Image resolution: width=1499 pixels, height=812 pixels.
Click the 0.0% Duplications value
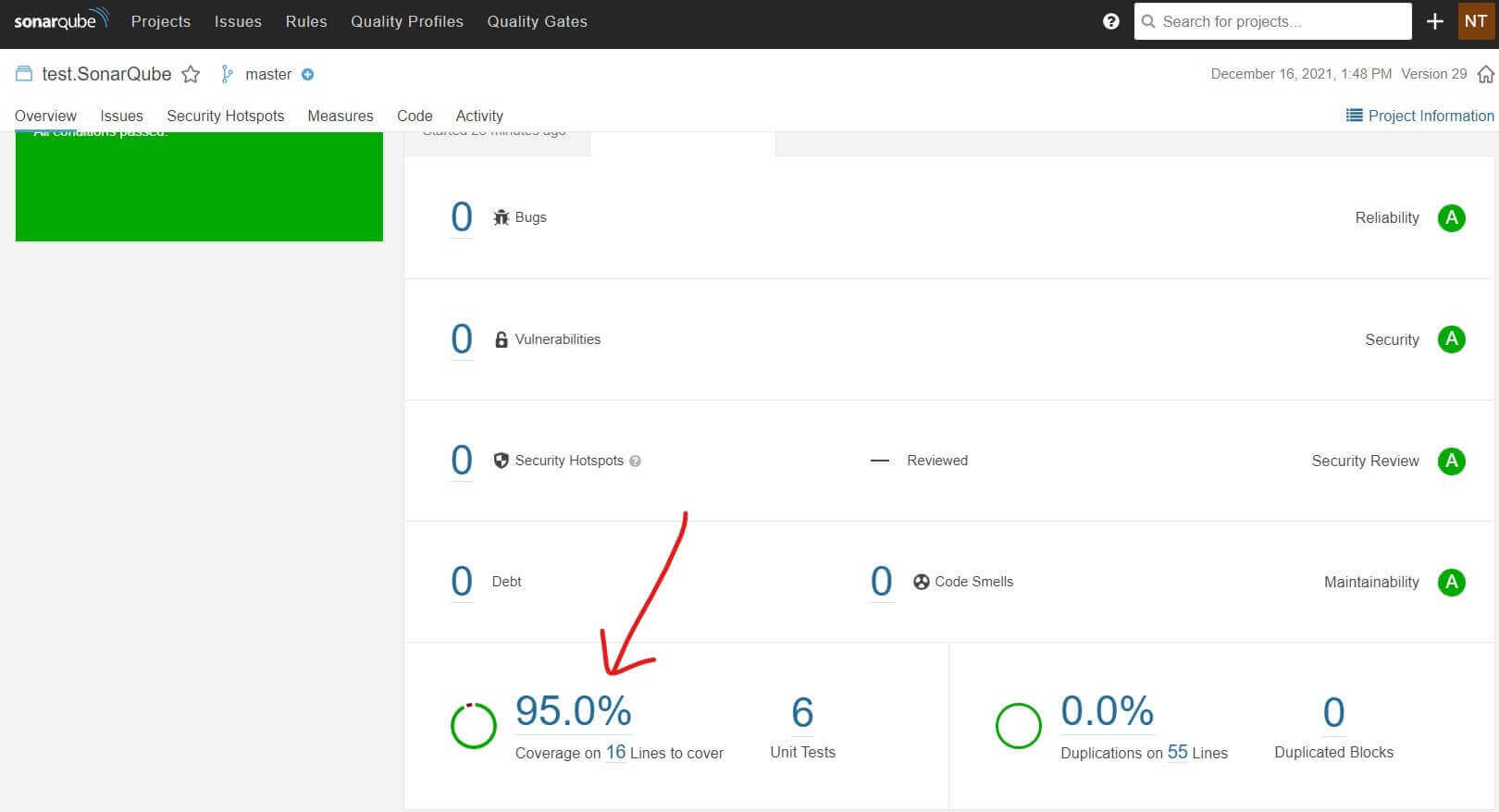(1108, 711)
